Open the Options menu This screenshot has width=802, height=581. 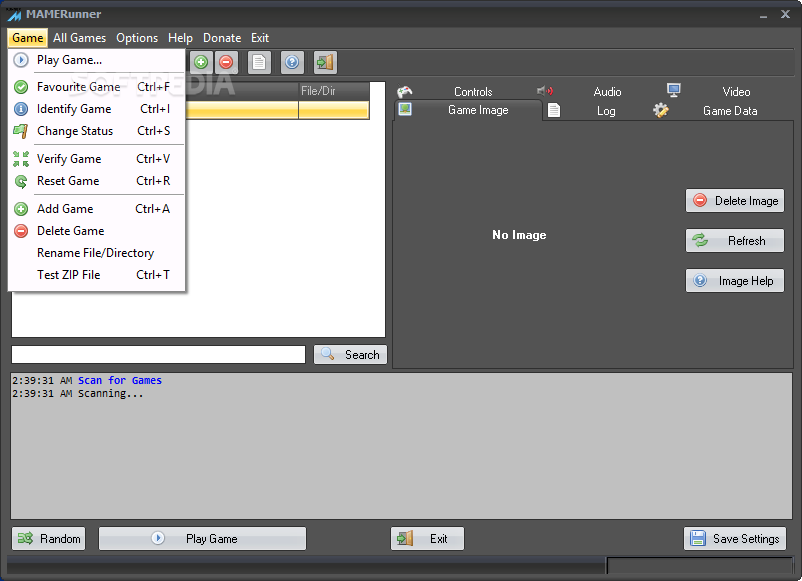[x=137, y=38]
